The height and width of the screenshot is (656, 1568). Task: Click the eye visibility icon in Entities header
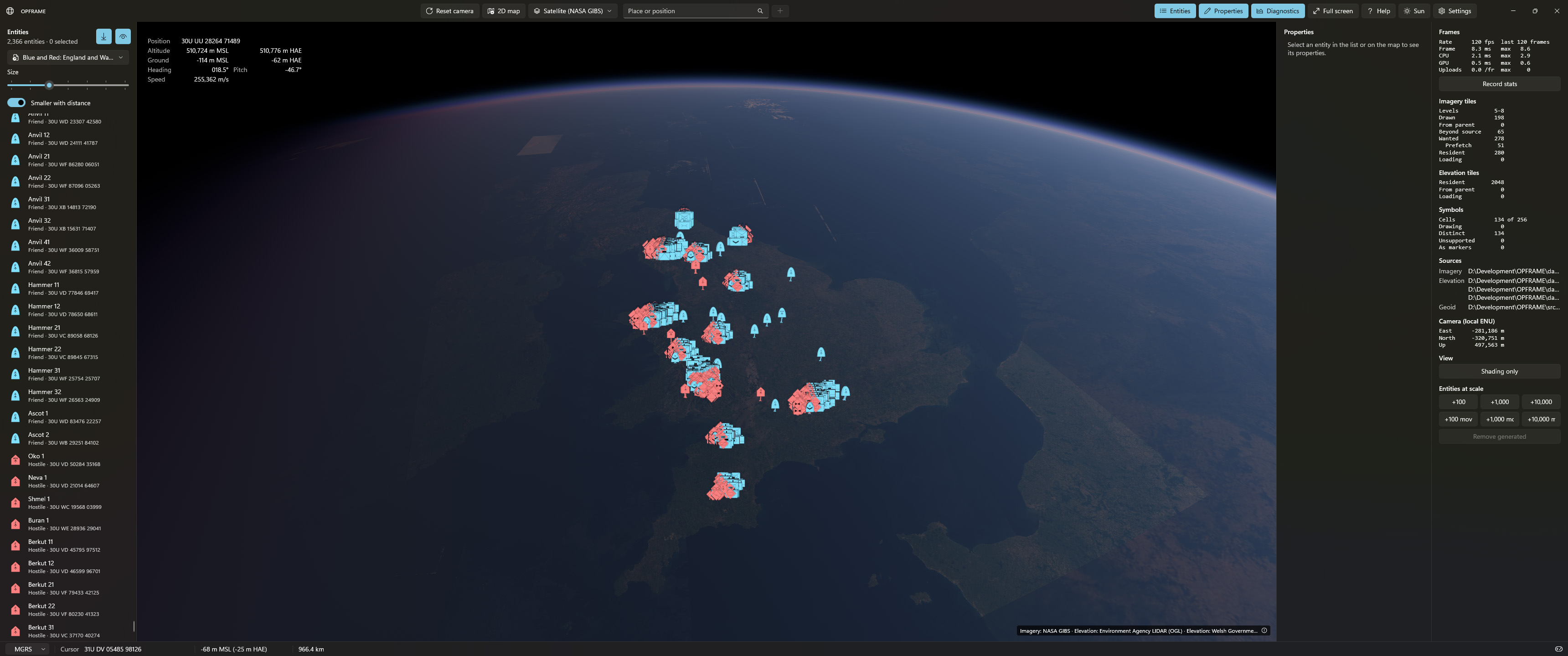pyautogui.click(x=123, y=36)
